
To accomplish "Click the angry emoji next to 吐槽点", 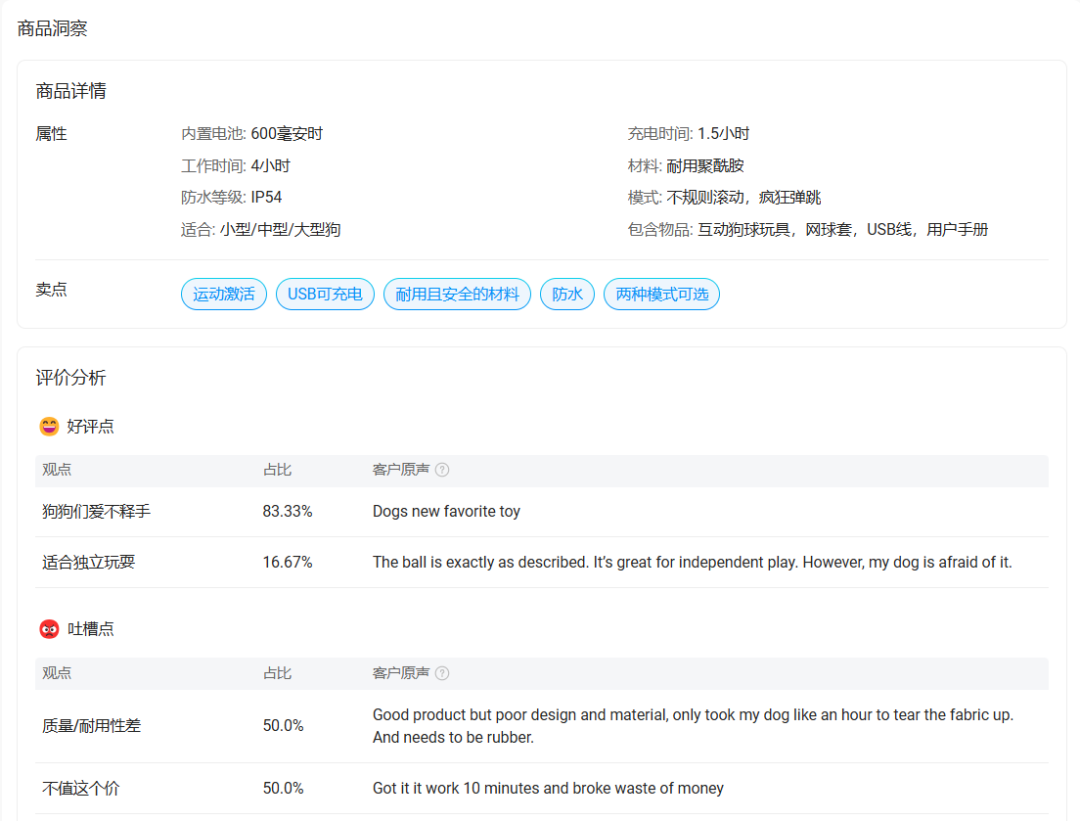I will (49, 629).
